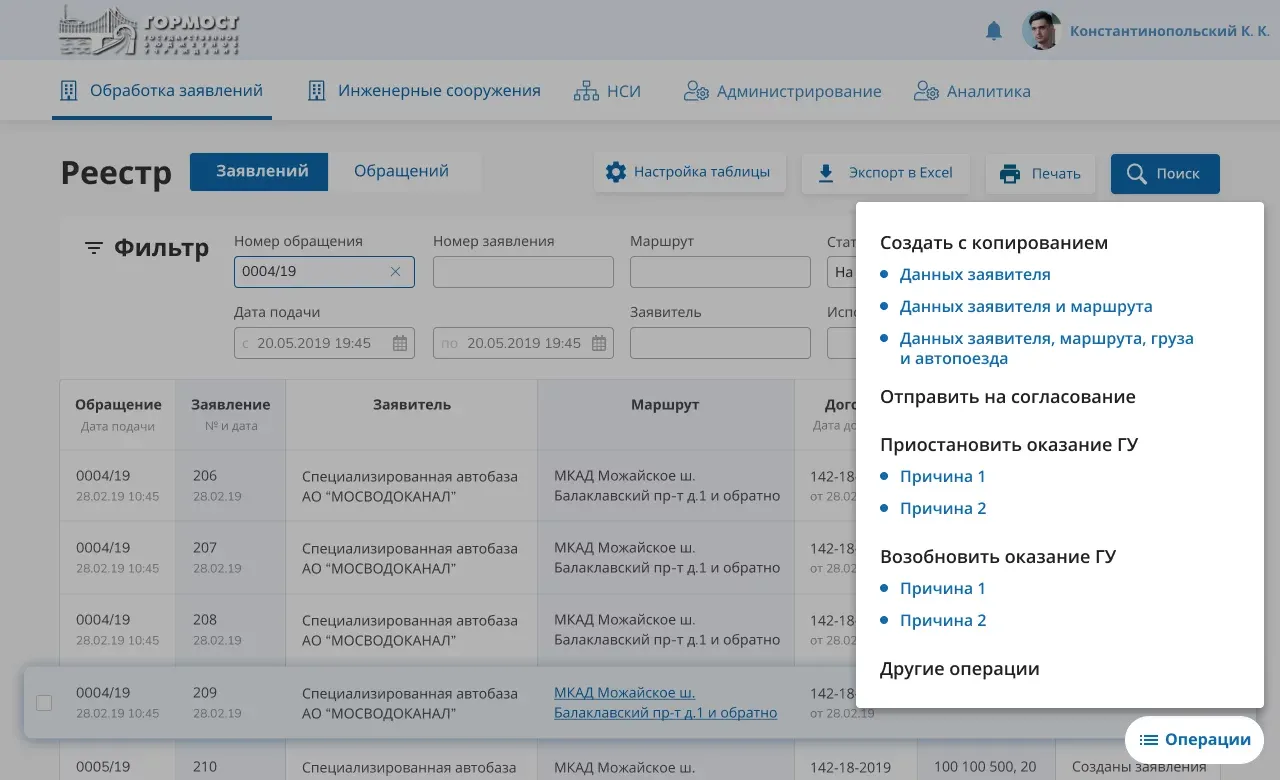Click the calendar icon in first date field
1280x780 pixels.
coord(400,343)
